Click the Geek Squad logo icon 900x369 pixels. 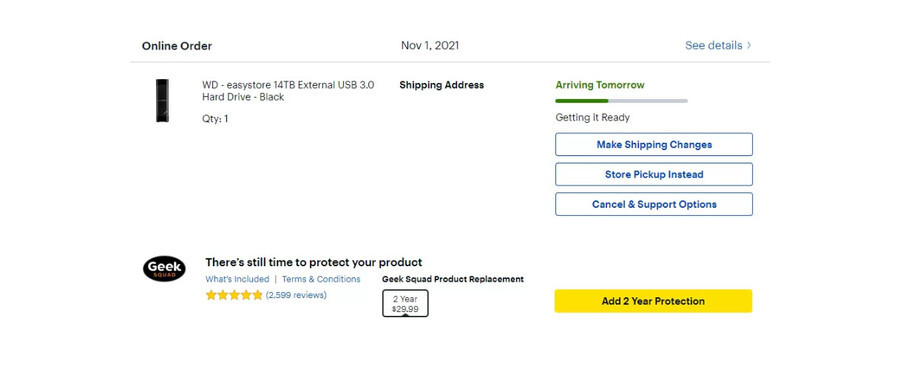click(x=164, y=269)
